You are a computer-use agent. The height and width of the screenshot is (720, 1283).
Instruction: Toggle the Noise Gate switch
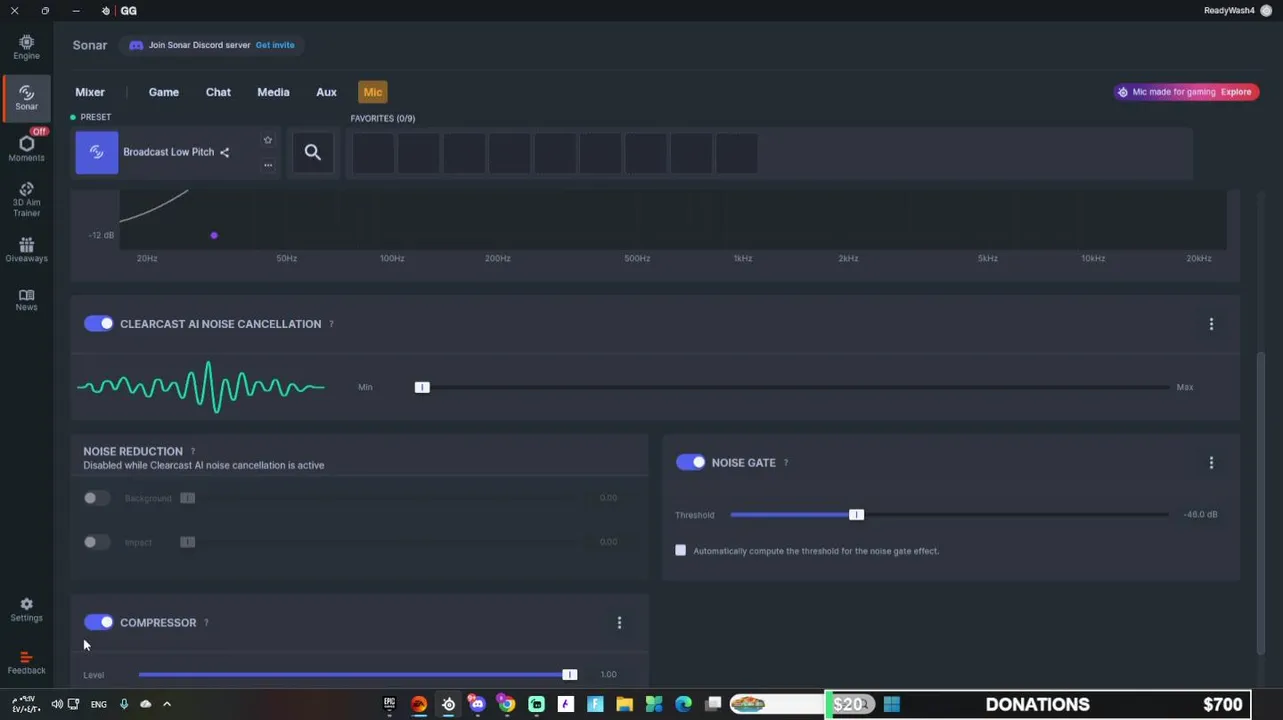point(690,462)
